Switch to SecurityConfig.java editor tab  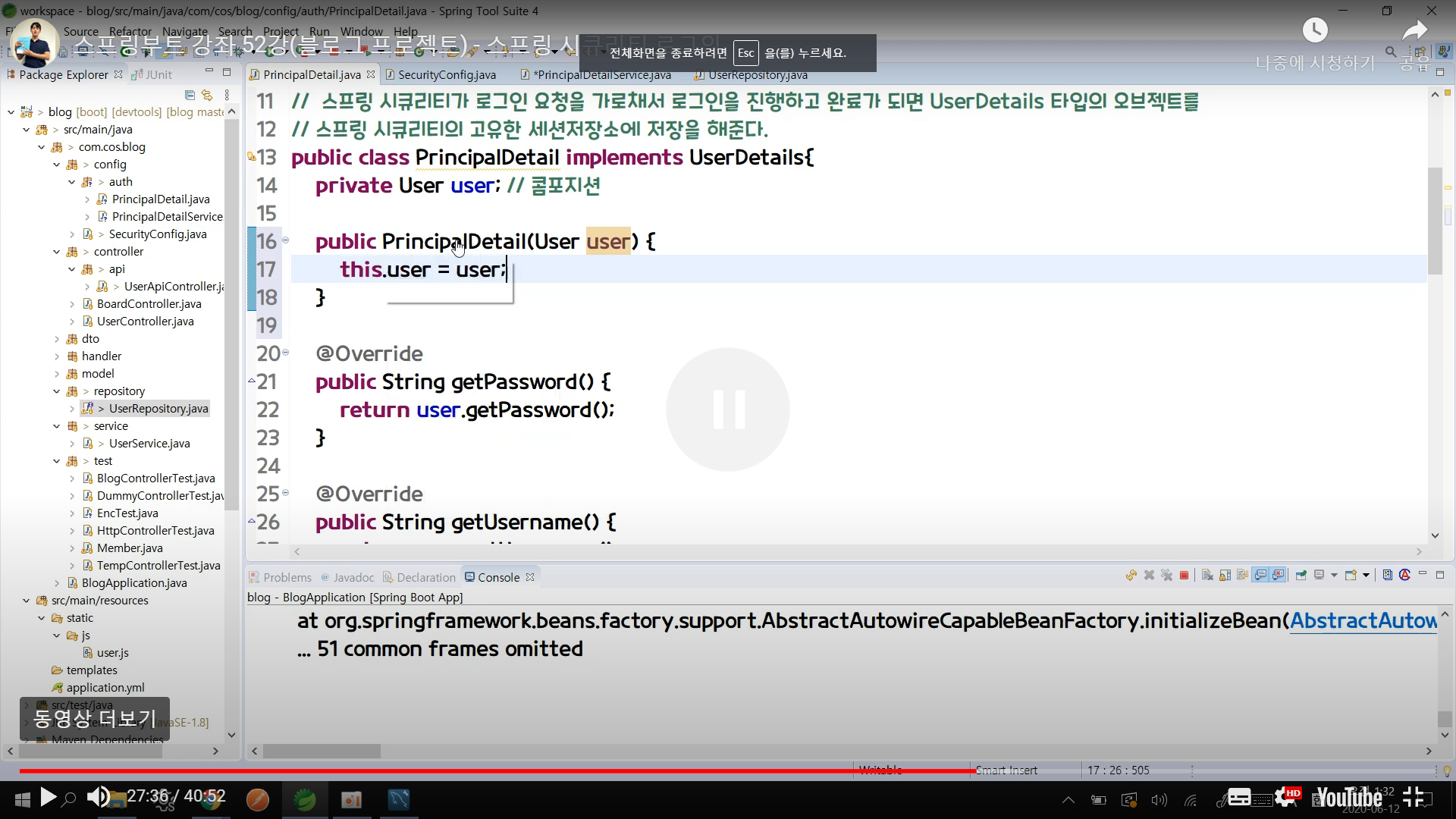click(446, 74)
